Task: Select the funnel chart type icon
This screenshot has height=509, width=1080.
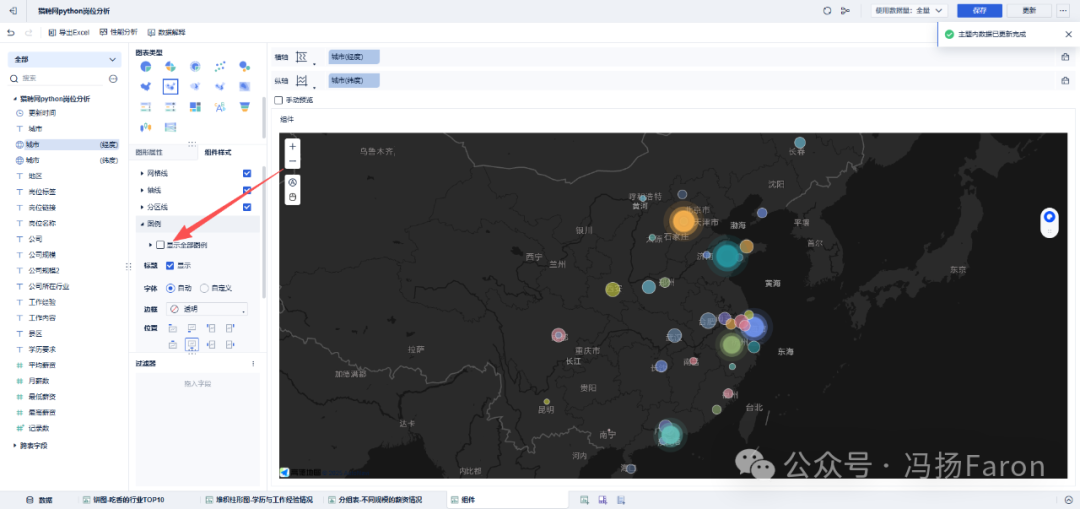Action: (x=244, y=107)
